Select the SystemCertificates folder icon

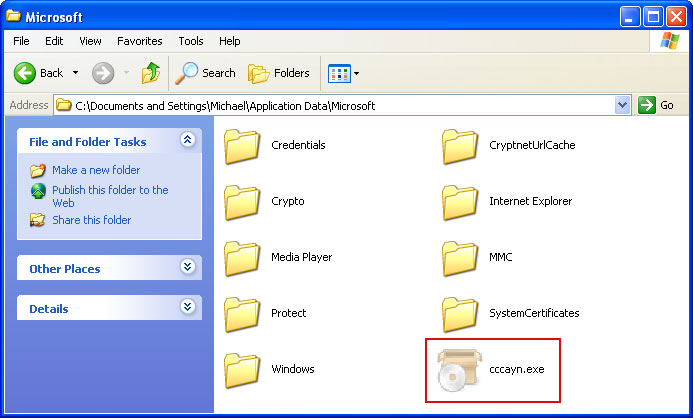[x=460, y=314]
